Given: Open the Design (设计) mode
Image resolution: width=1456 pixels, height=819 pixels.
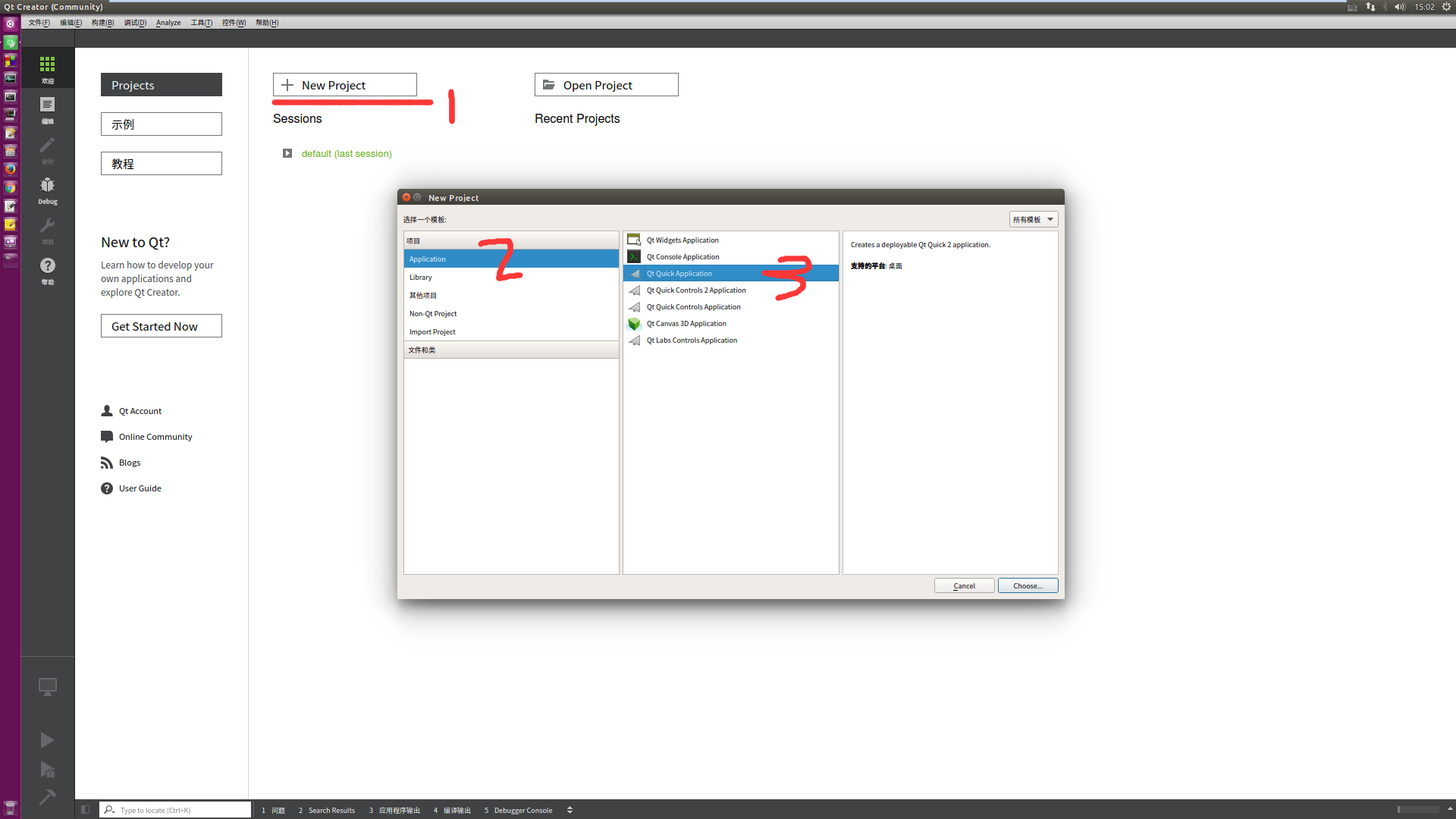Looking at the screenshot, I should pyautogui.click(x=47, y=149).
